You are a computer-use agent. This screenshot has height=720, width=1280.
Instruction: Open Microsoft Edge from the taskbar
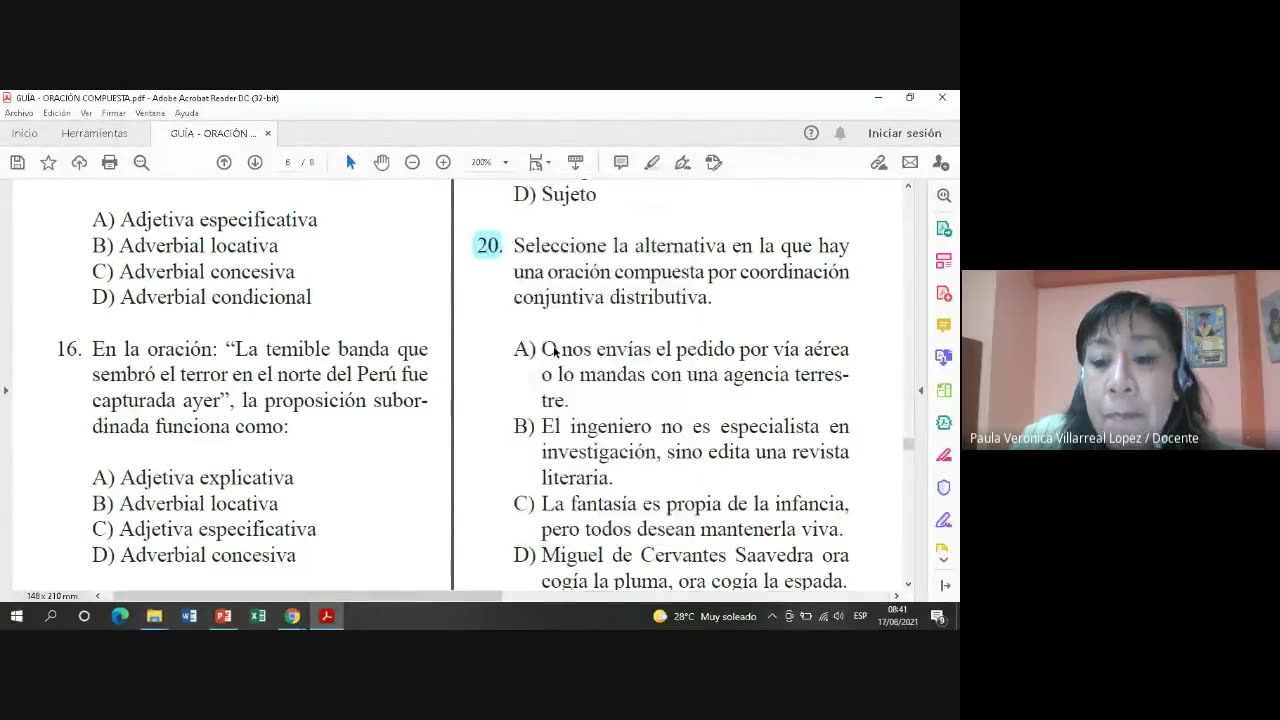[120, 616]
